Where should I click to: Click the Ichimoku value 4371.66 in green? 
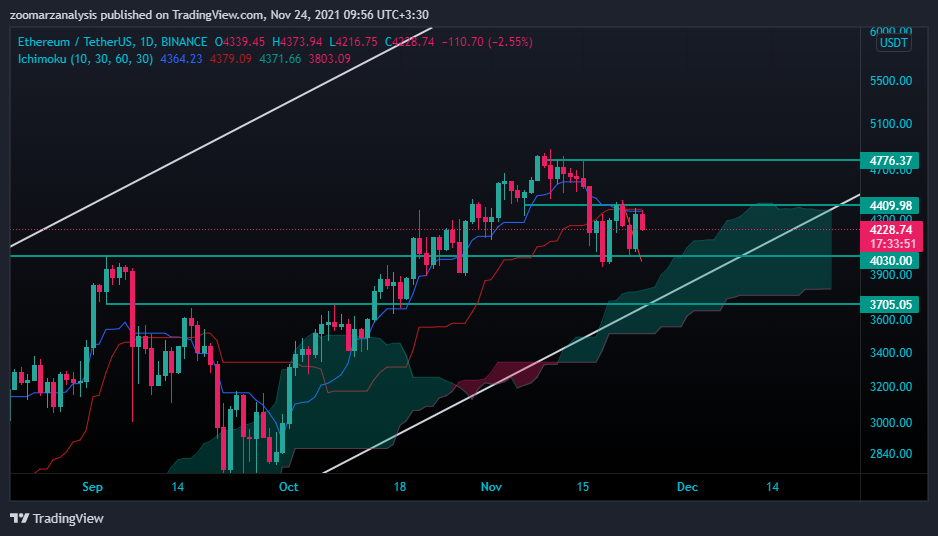click(x=281, y=59)
